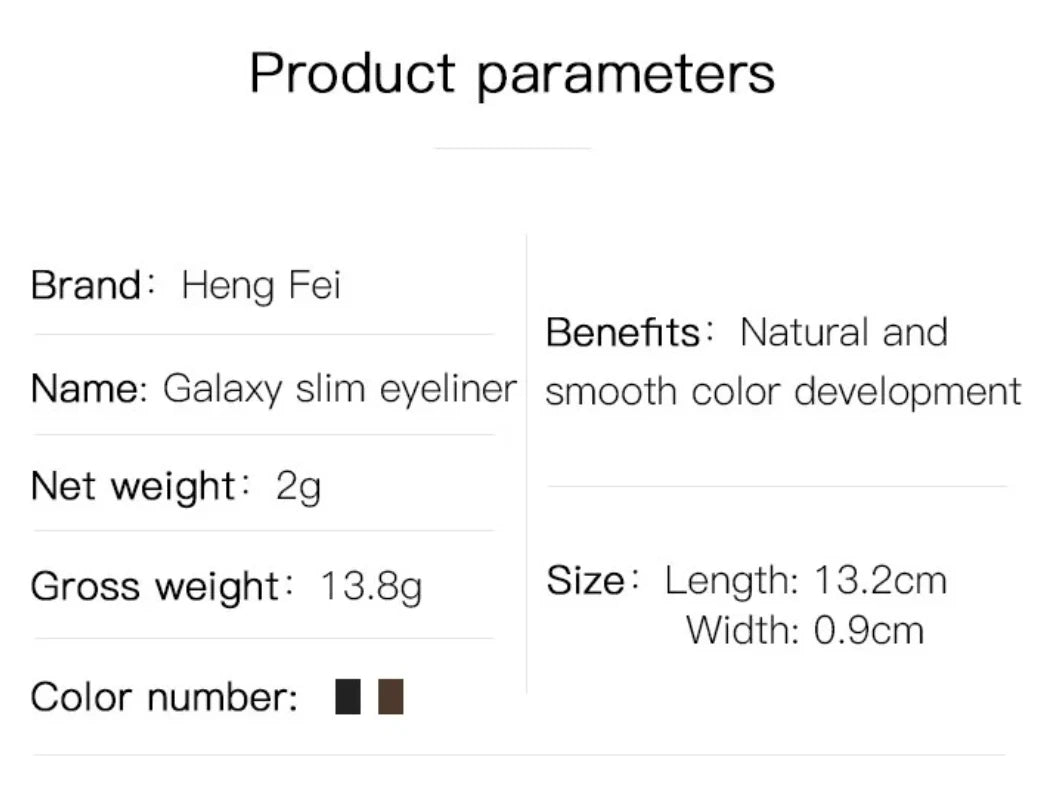Screen dimensions: 1044x800
Task: Click the Gross weight label
Action: pos(155,587)
